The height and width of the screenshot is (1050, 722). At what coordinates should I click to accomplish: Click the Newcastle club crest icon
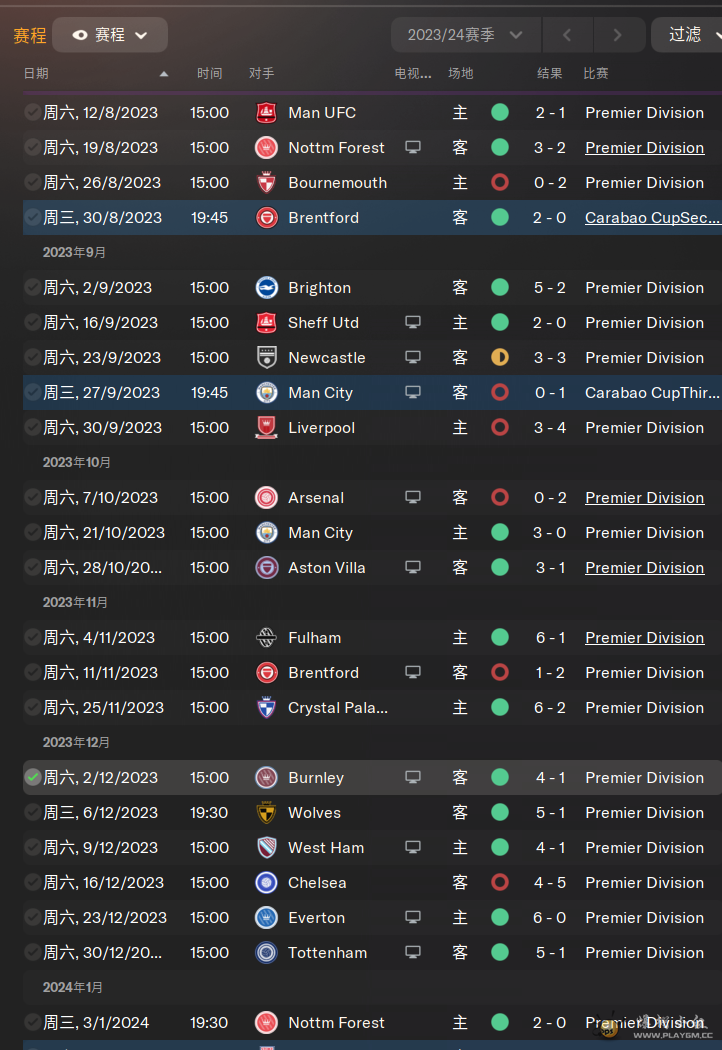[x=267, y=358]
